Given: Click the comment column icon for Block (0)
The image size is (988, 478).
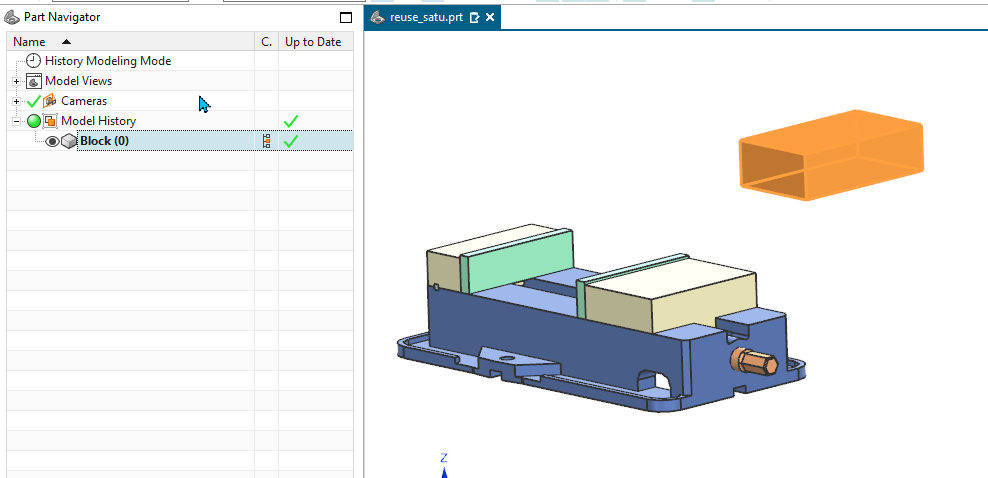Looking at the screenshot, I should [266, 141].
